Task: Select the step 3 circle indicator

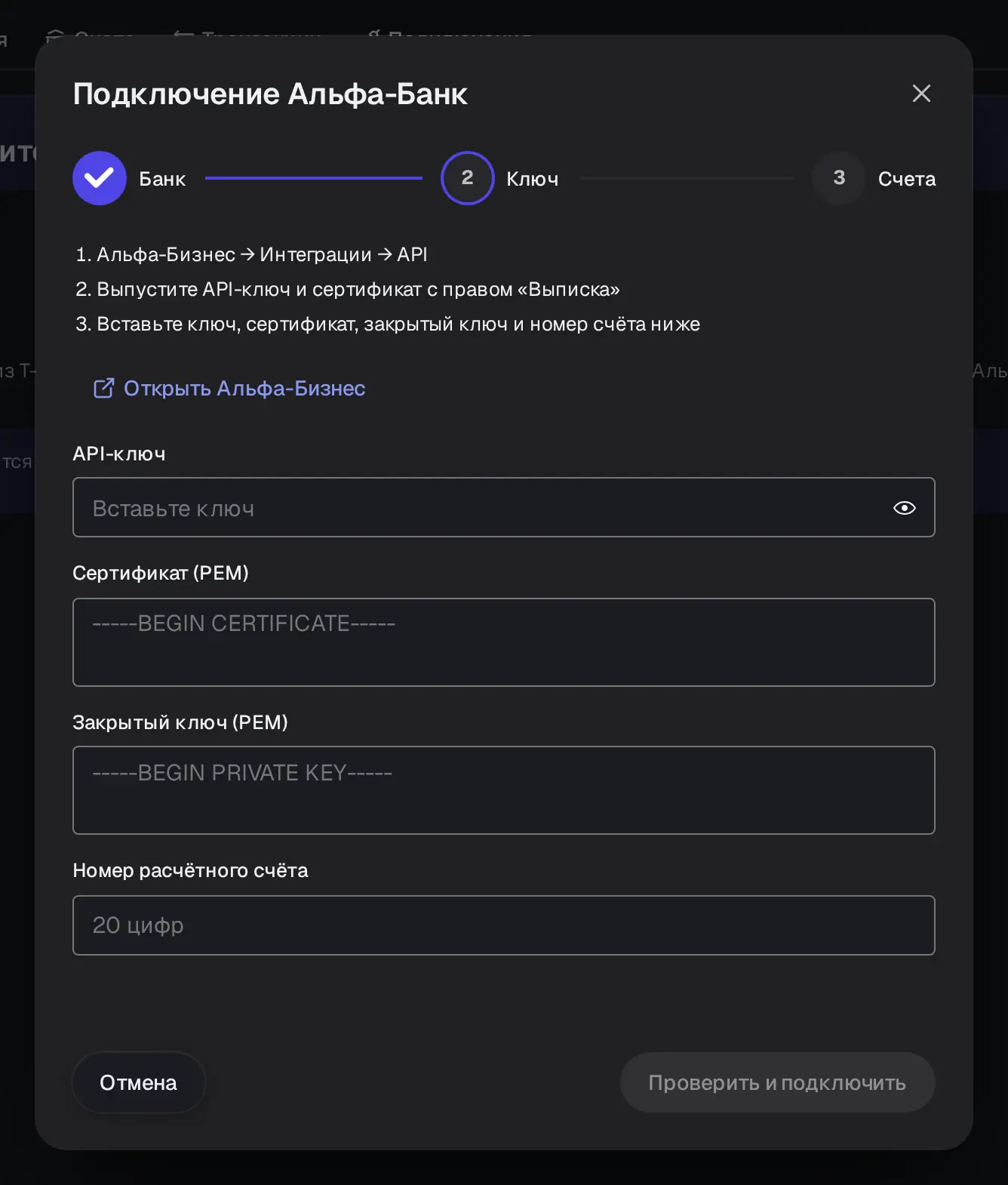Action: point(839,178)
